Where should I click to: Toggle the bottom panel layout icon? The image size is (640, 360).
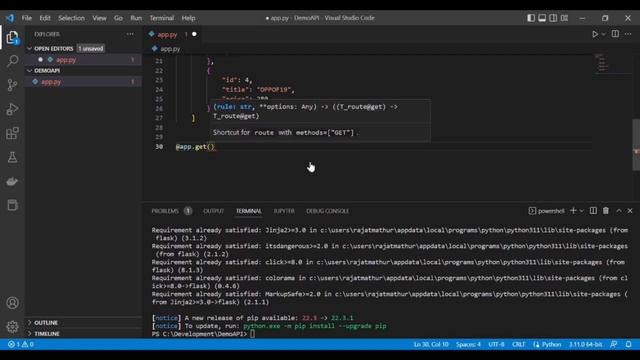click(542, 18)
